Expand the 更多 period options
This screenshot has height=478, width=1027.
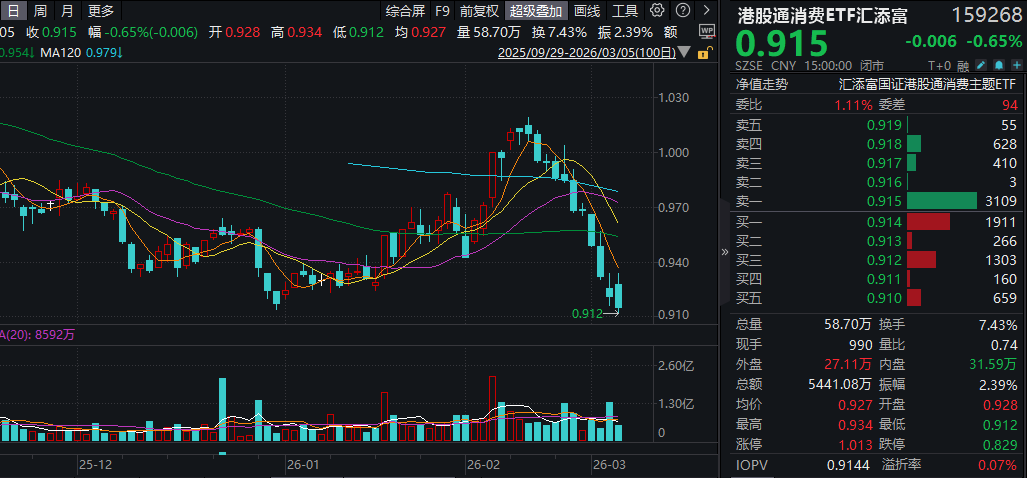click(101, 12)
